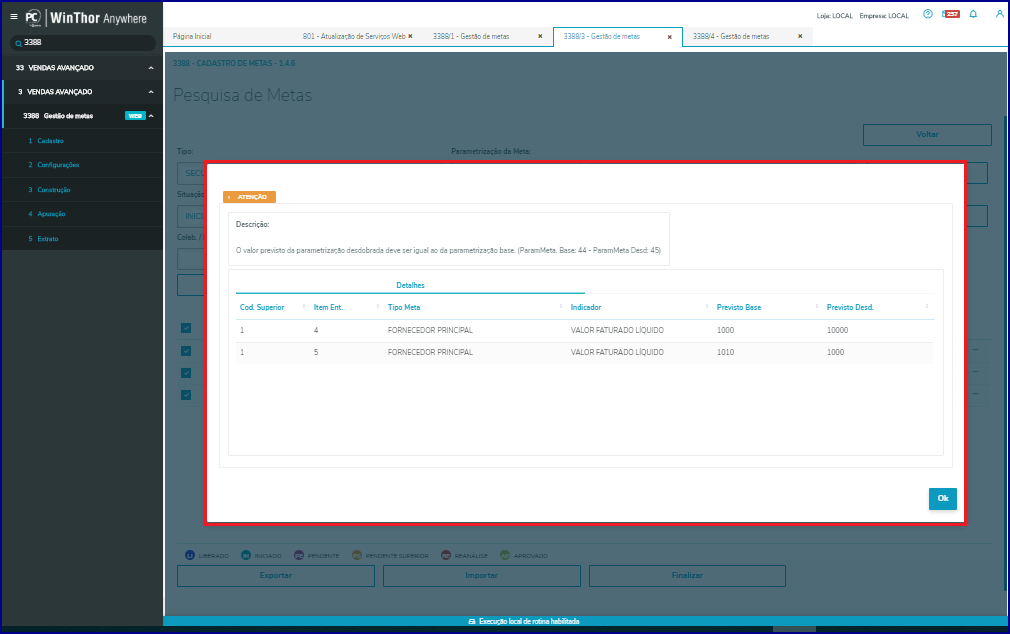Close the 3388/4 - Gestão de metas tab
The height and width of the screenshot is (634, 1010).
pos(800,37)
